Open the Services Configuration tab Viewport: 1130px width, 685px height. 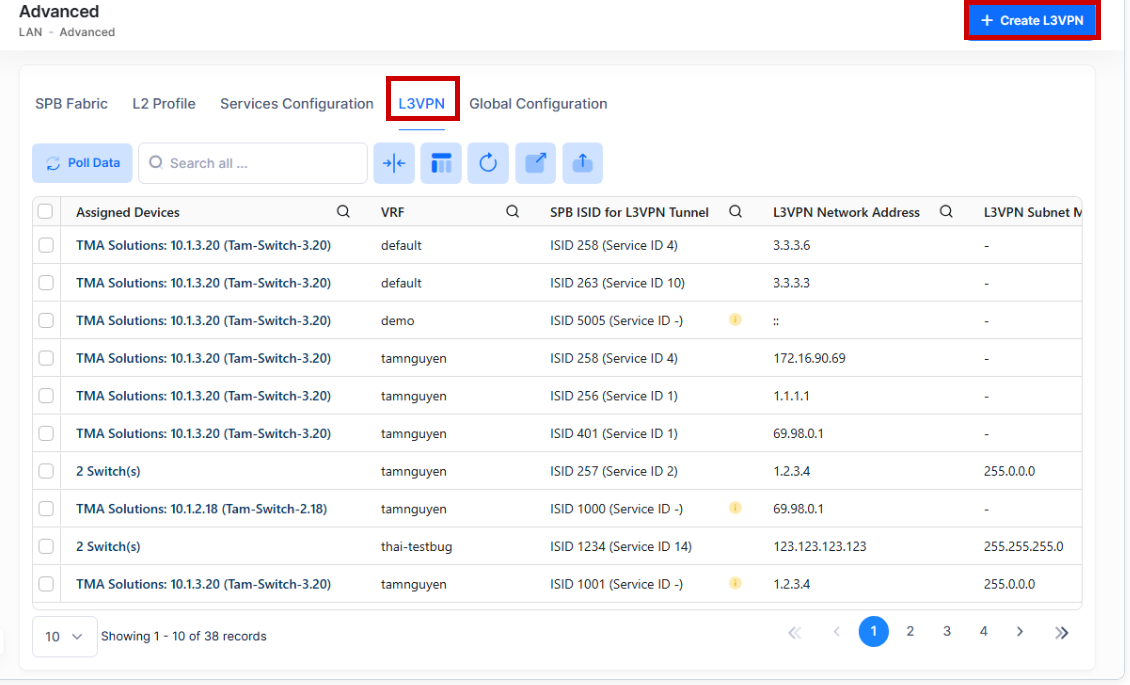(297, 104)
